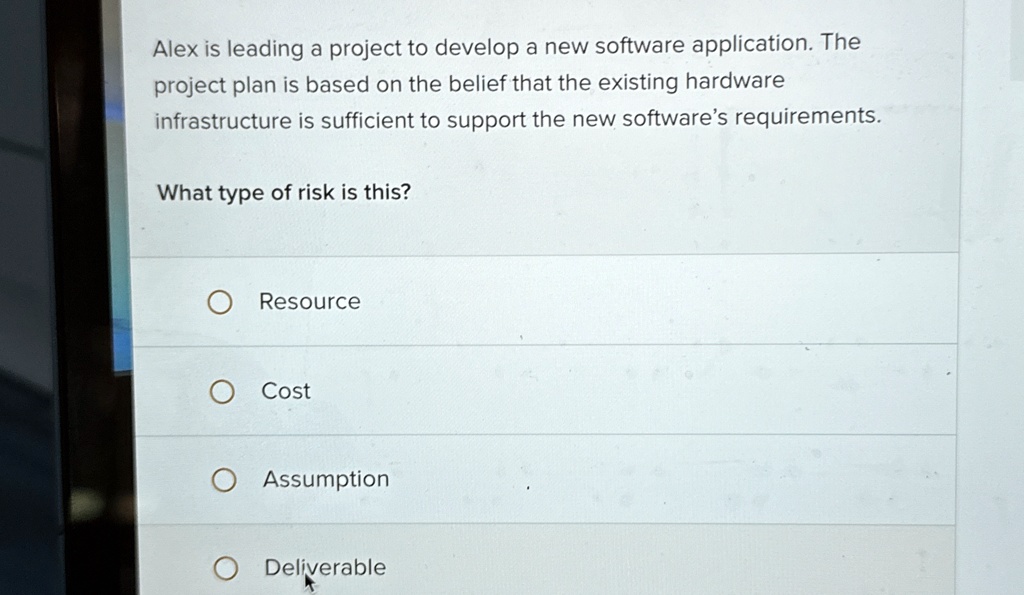Viewport: 1024px width, 595px height.
Task: Click the third answer row area
Action: 550,479
